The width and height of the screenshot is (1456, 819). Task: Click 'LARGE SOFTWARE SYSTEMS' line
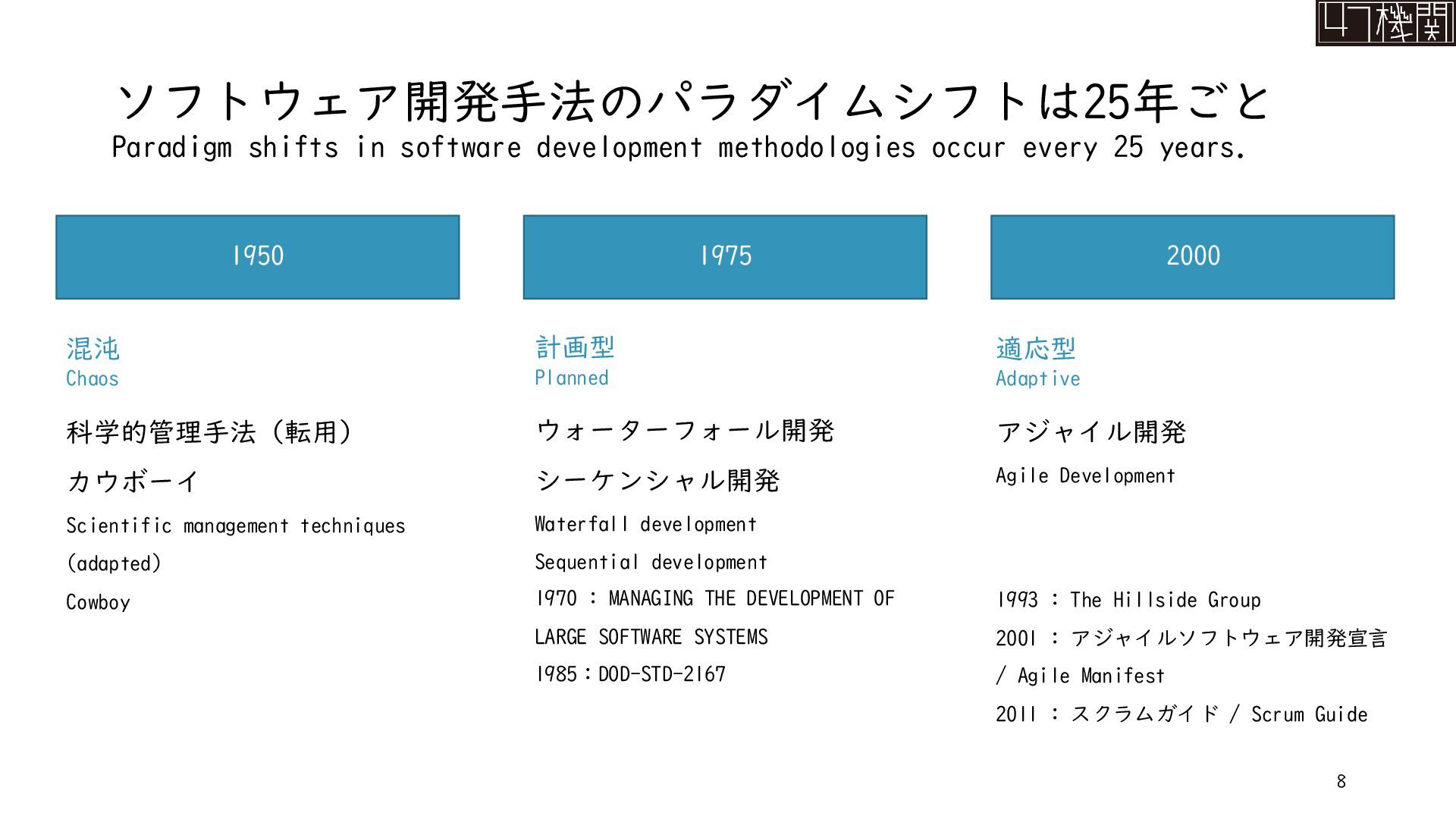pos(651,637)
